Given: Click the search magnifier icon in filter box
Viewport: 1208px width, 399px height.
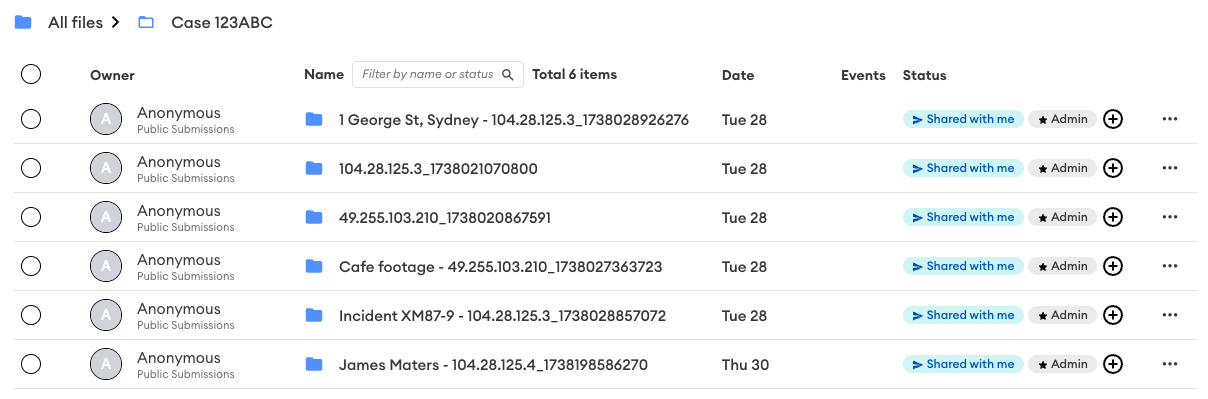Looking at the screenshot, I should pyautogui.click(x=508, y=75).
